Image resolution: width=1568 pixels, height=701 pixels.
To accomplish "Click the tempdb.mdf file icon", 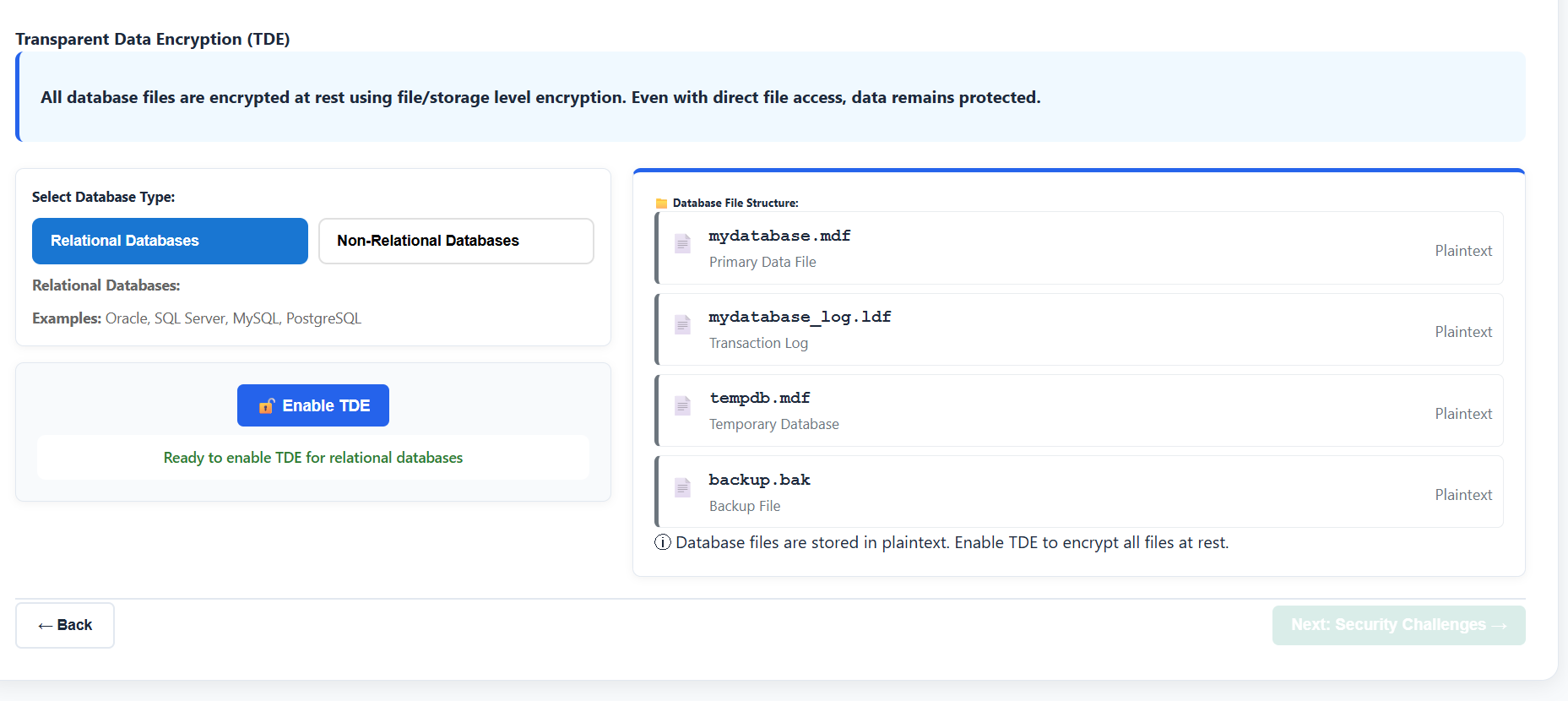I will pyautogui.click(x=682, y=406).
